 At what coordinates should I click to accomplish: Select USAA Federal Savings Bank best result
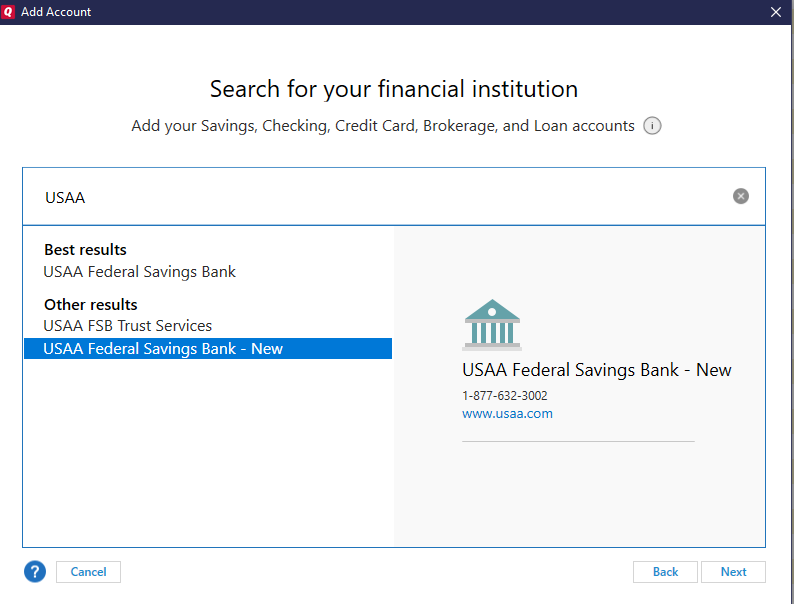pyautogui.click(x=139, y=272)
